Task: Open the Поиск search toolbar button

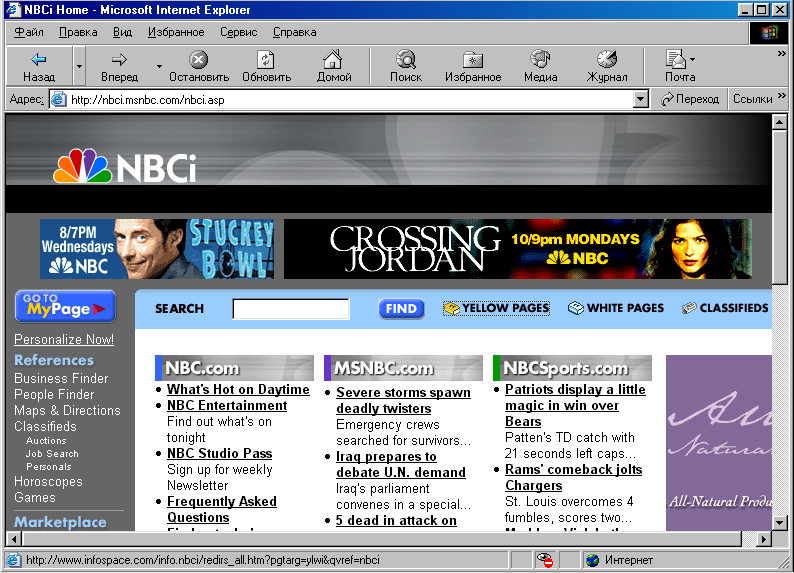Action: tap(406, 66)
